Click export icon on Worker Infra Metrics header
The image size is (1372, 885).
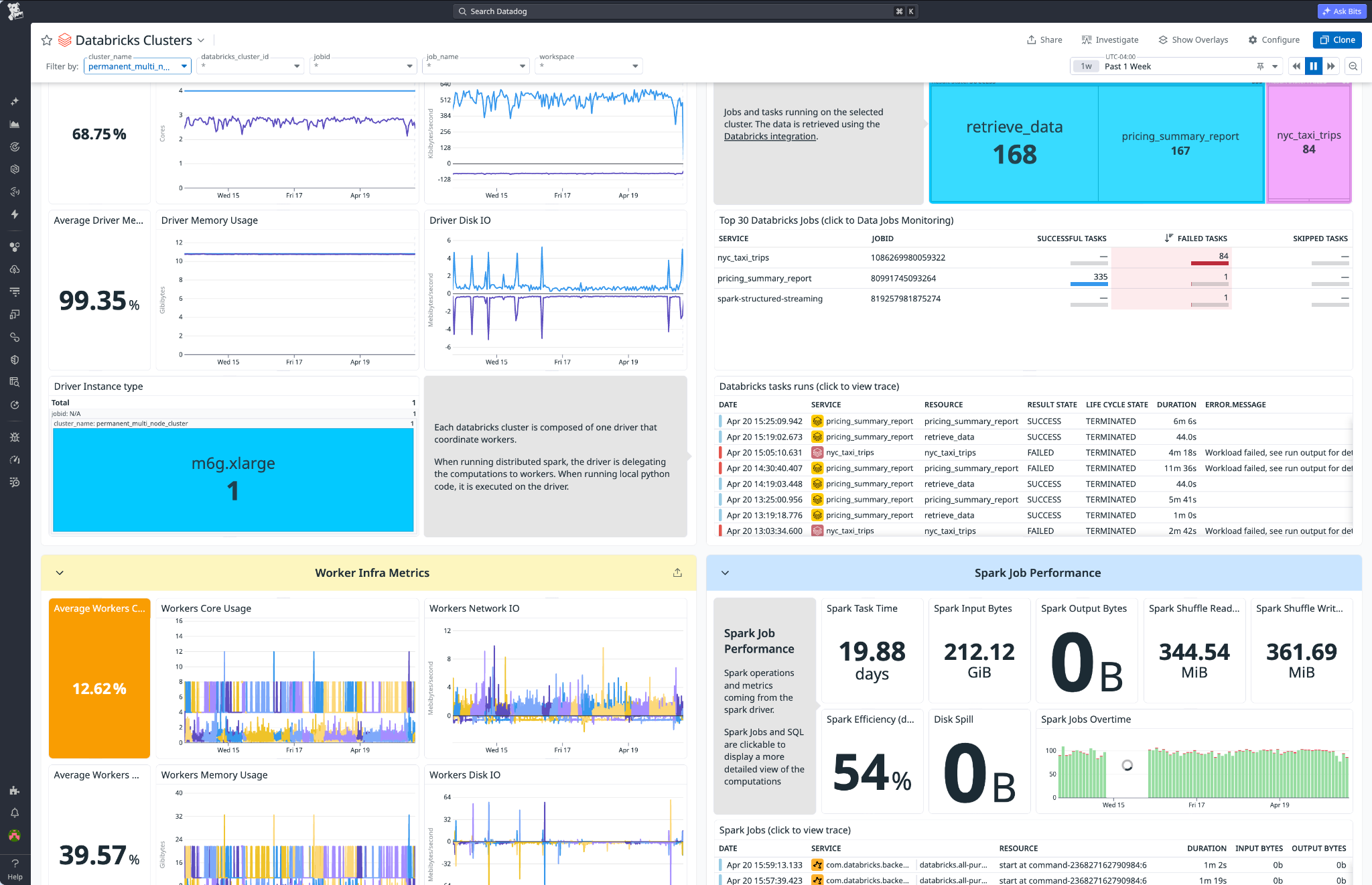677,573
